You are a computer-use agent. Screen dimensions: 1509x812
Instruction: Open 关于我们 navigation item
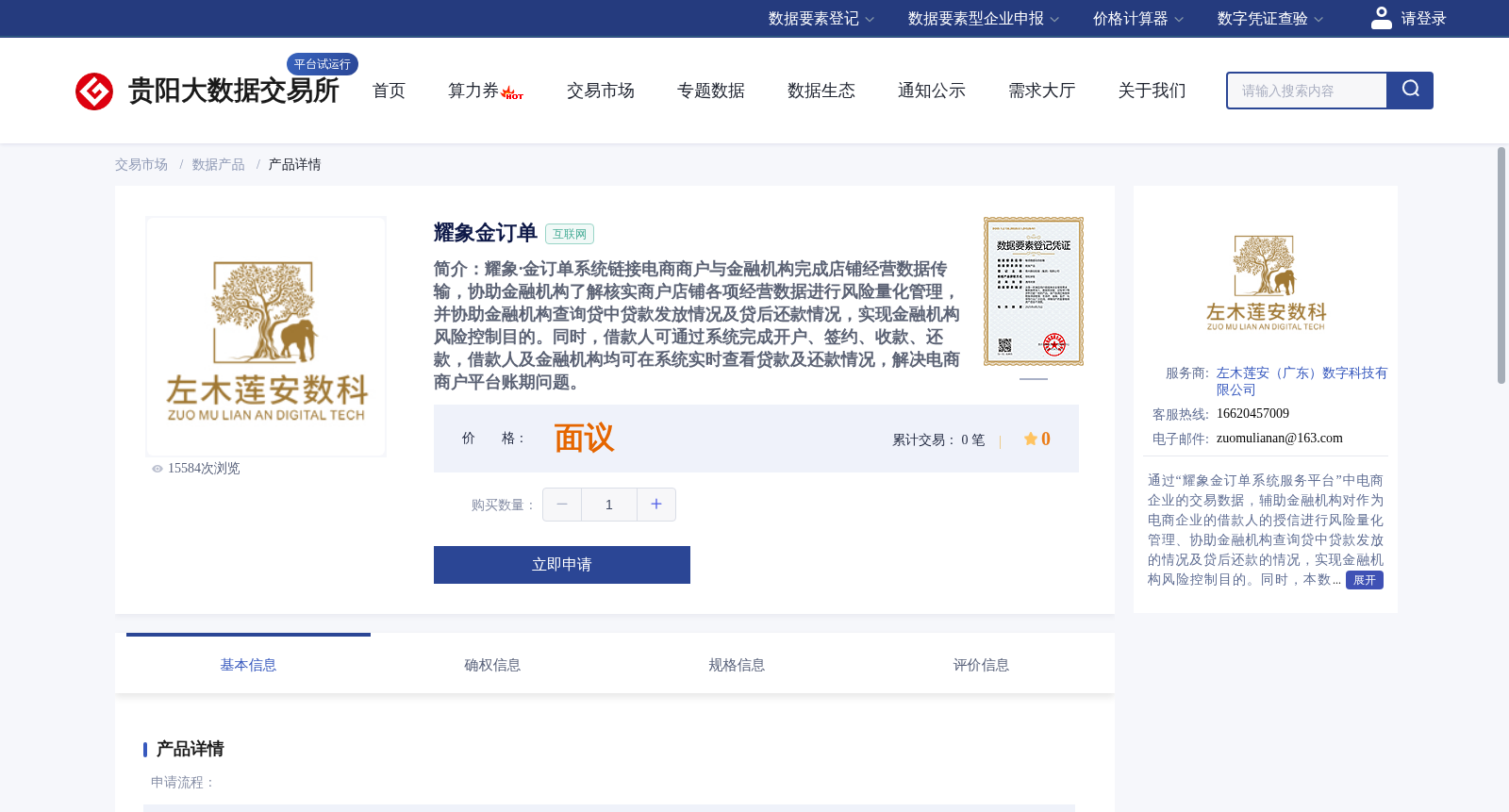(1152, 91)
